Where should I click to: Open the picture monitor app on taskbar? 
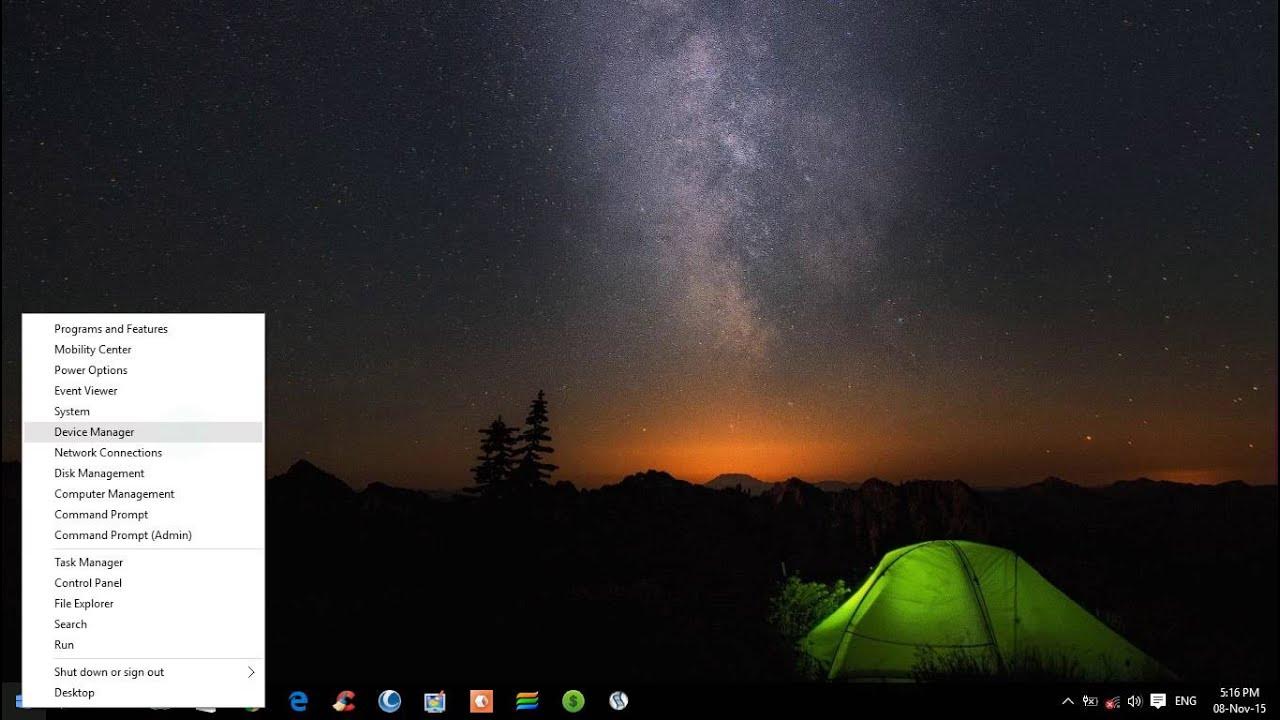(x=435, y=701)
